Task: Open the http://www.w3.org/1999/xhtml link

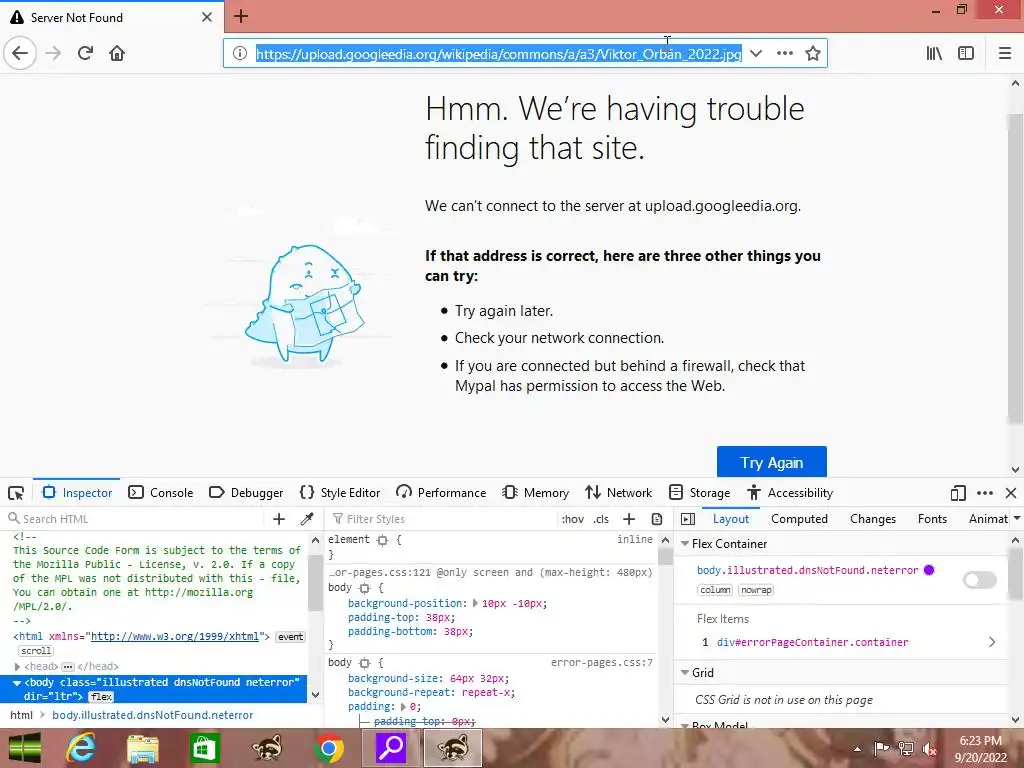Action: pos(175,637)
